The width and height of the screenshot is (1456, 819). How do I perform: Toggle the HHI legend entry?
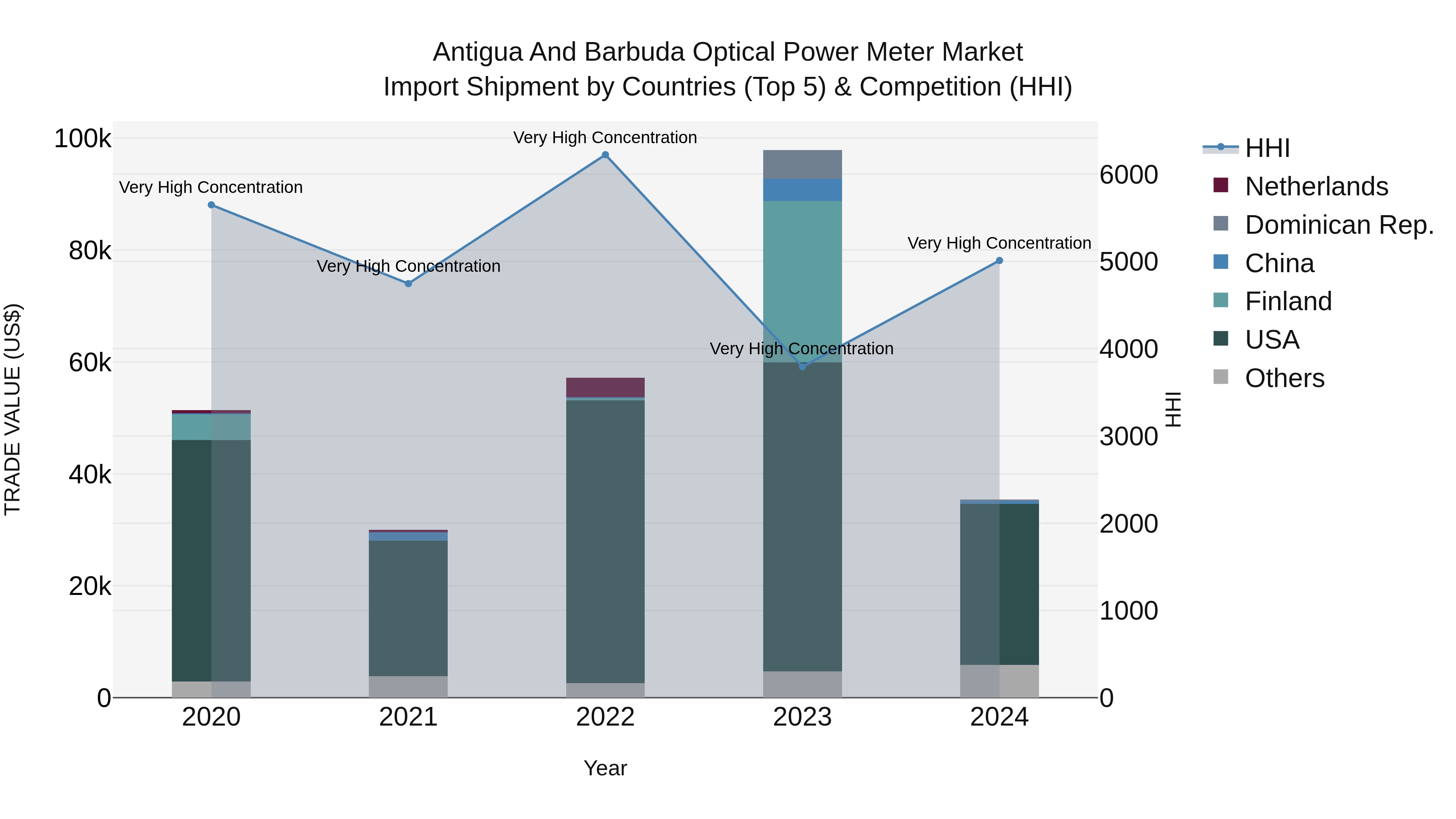[1247, 148]
